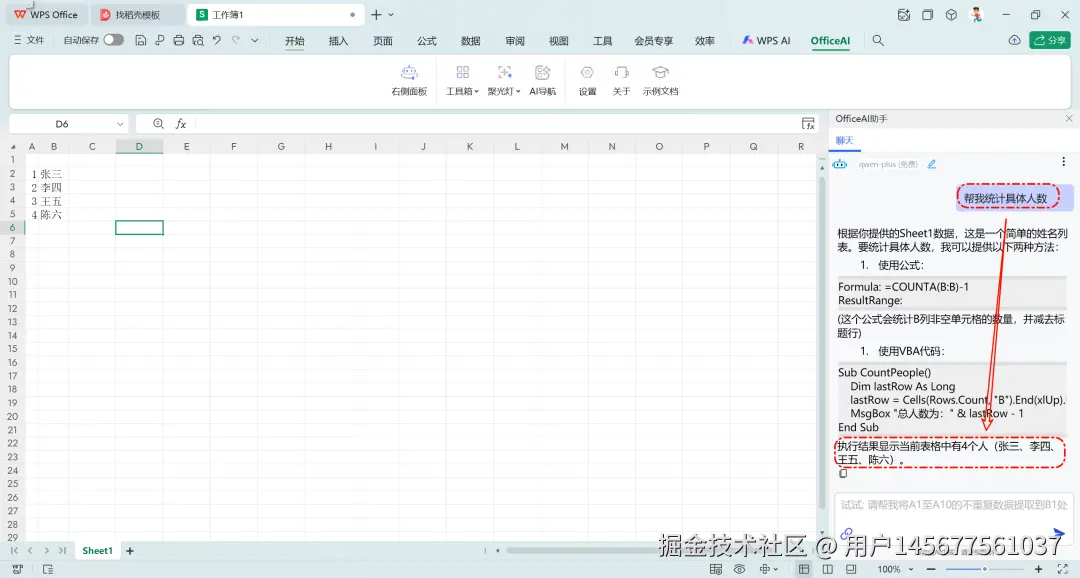Open the 工具箱 dropdown arrow

point(478,91)
